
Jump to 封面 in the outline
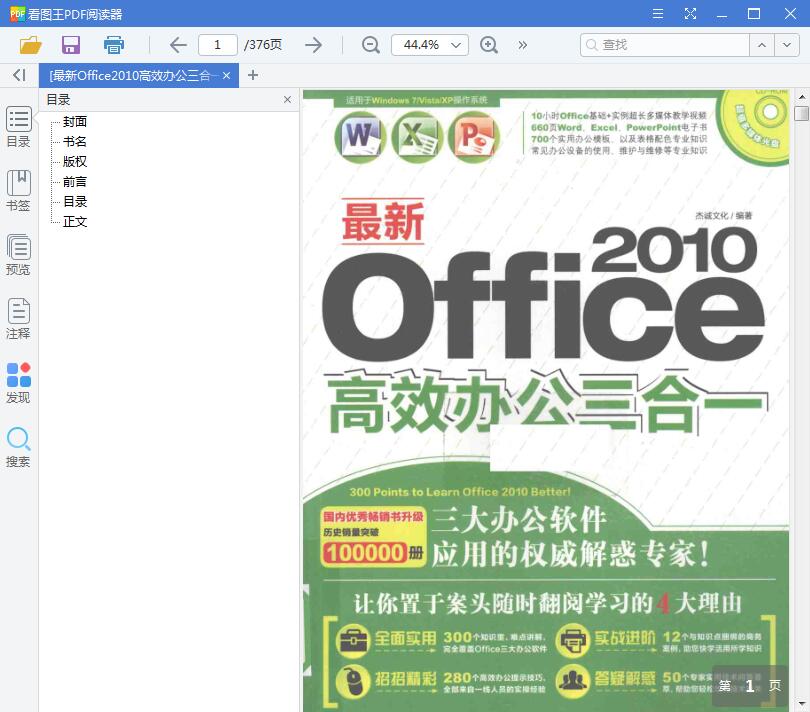75,122
